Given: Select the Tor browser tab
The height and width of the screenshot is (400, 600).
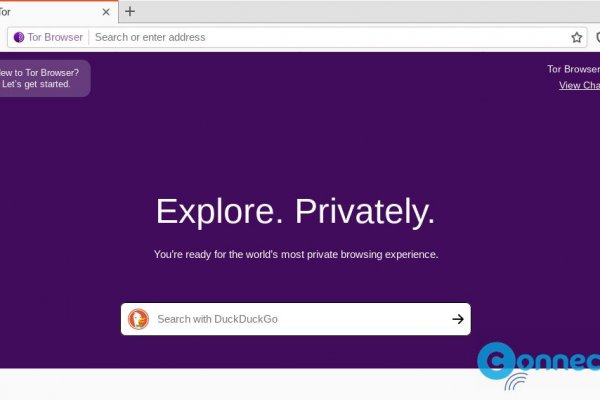Looking at the screenshot, I should tap(40, 12).
